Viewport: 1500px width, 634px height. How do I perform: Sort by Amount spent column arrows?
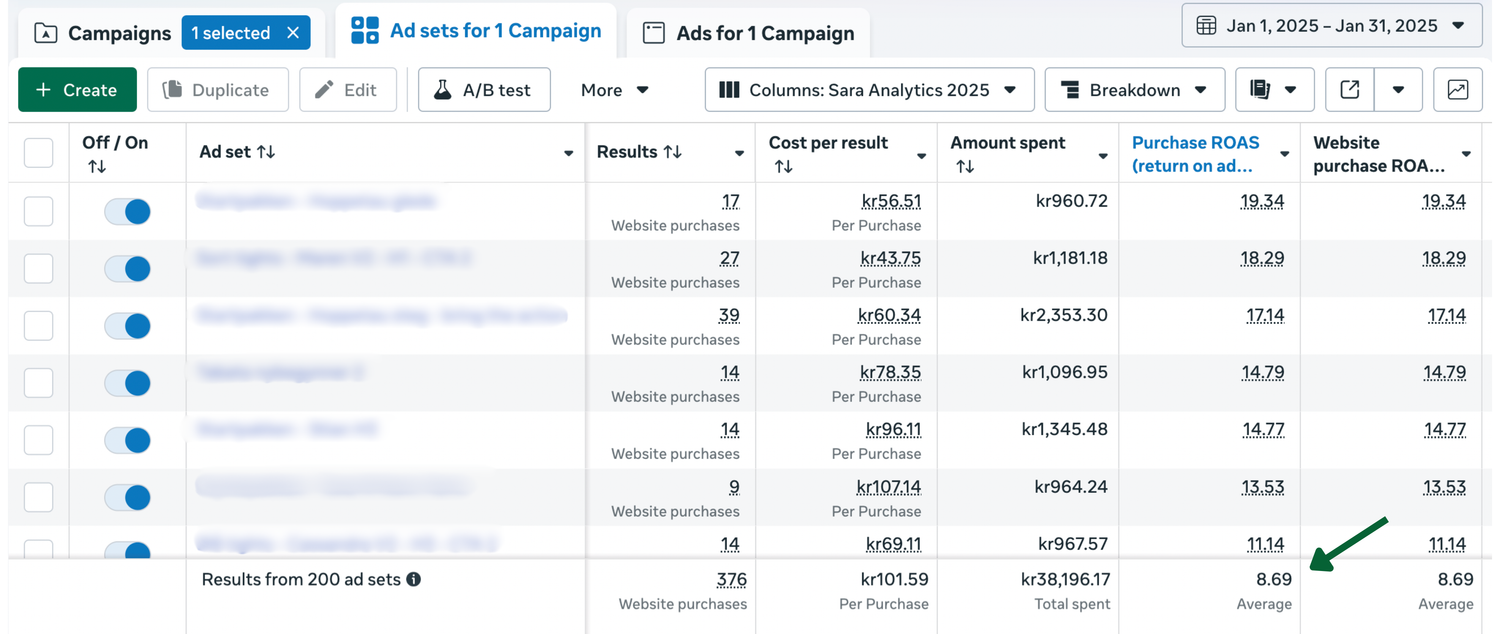(964, 167)
